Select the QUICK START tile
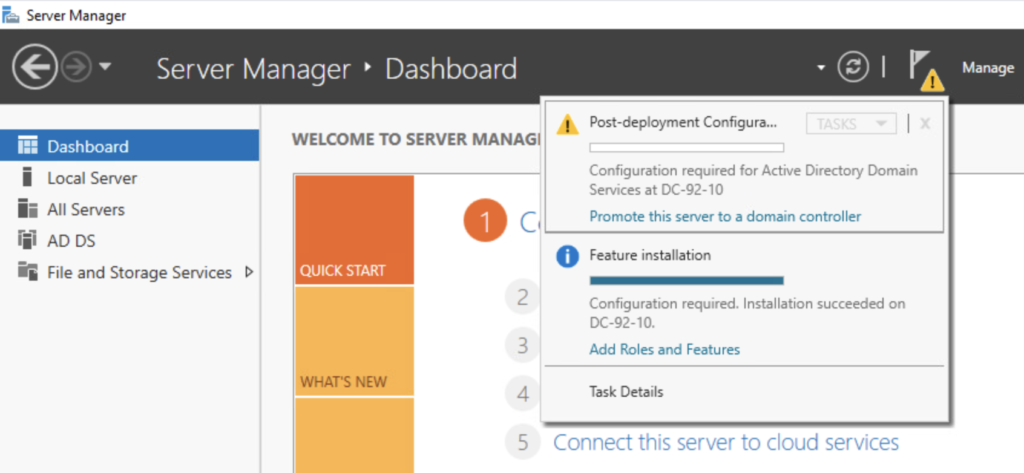The image size is (1024, 473). (x=354, y=230)
